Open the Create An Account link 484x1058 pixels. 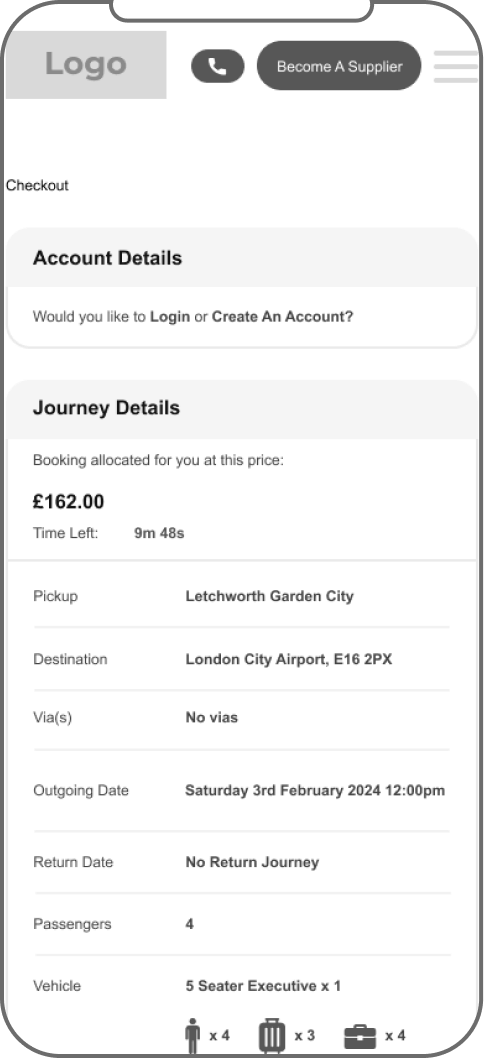pos(282,316)
